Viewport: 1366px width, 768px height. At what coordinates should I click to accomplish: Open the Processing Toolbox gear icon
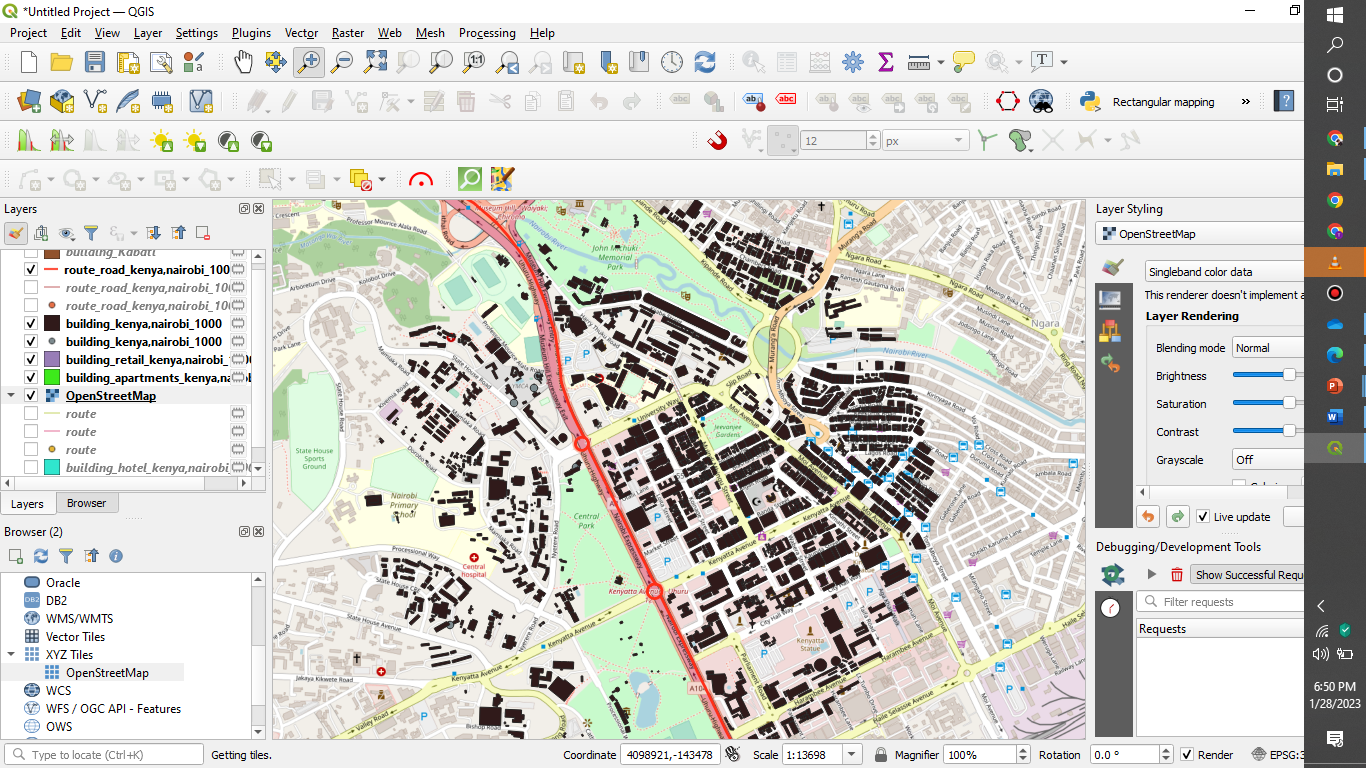(x=853, y=61)
